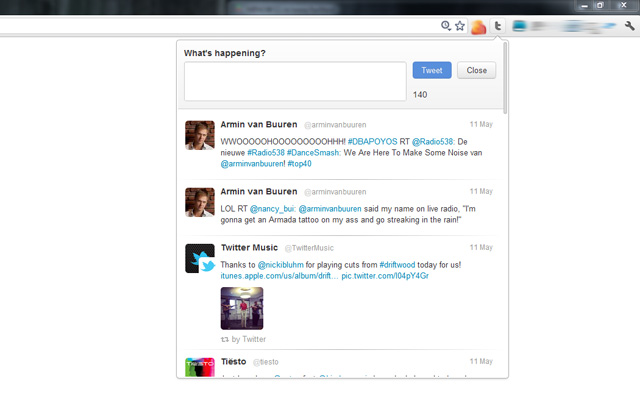Click the 140 character counter
Screen dimensions: 640x400
click(x=420, y=95)
